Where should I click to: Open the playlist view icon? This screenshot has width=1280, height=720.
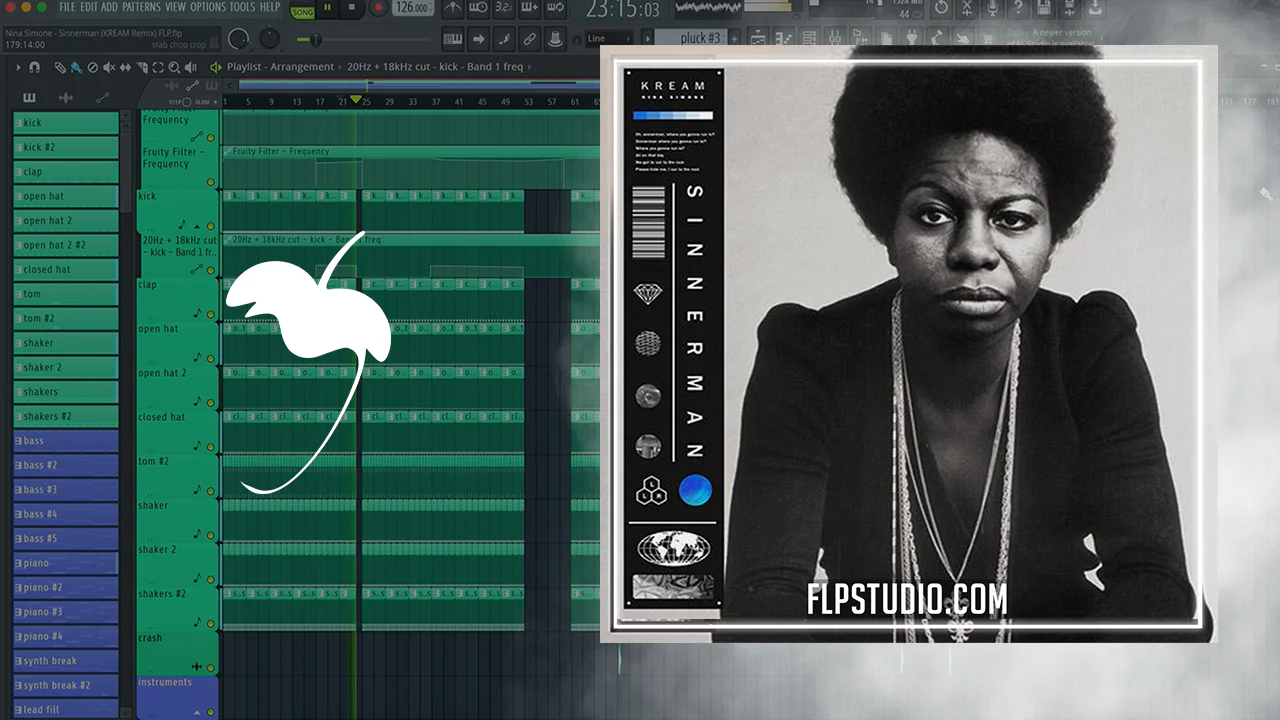click(759, 38)
